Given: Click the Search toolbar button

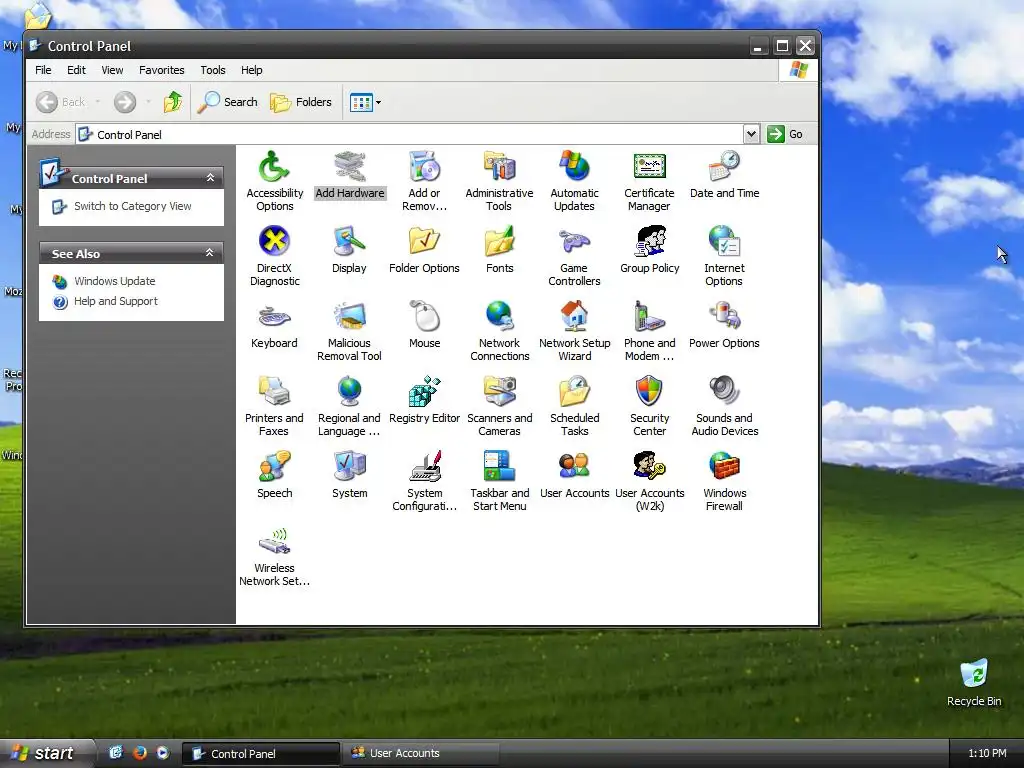Looking at the screenshot, I should (x=227, y=102).
